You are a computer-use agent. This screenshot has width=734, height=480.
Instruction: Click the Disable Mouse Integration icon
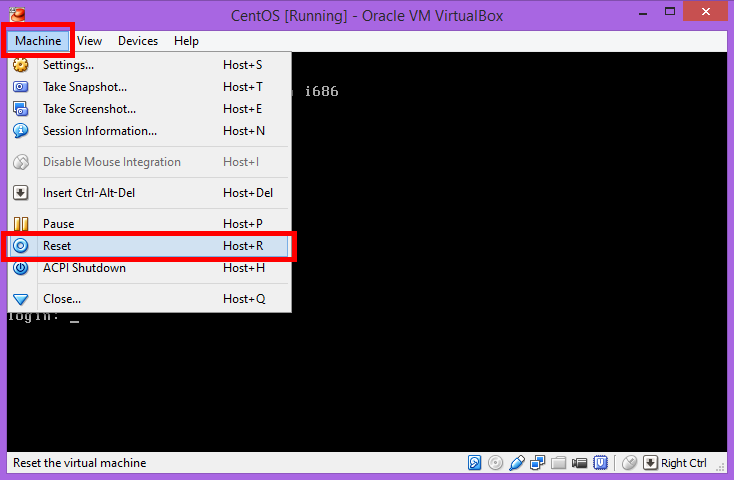(x=21, y=162)
